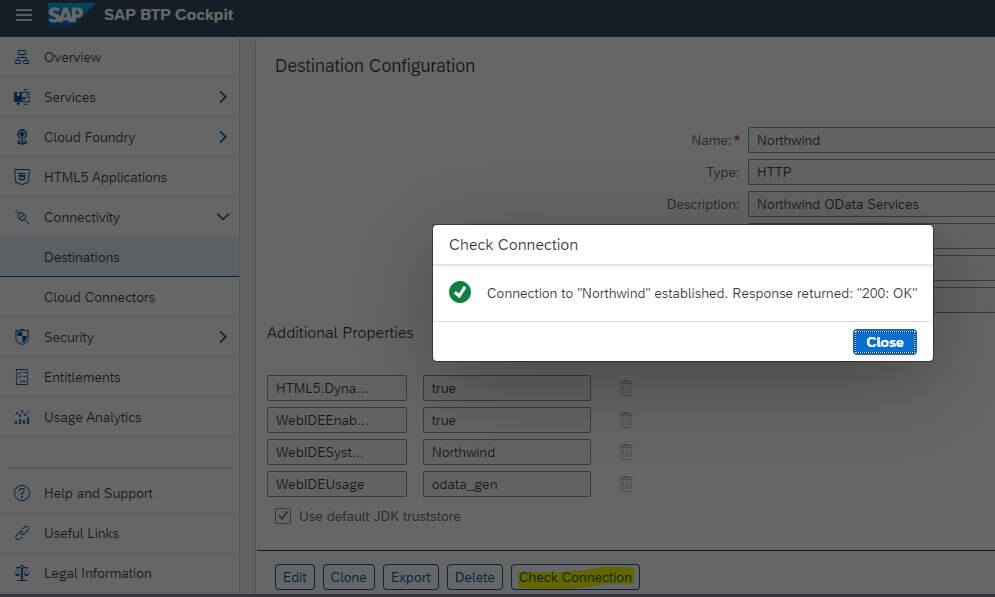This screenshot has width=995, height=597.
Task: Collapse the Connectivity menu chevron
Action: click(223, 217)
